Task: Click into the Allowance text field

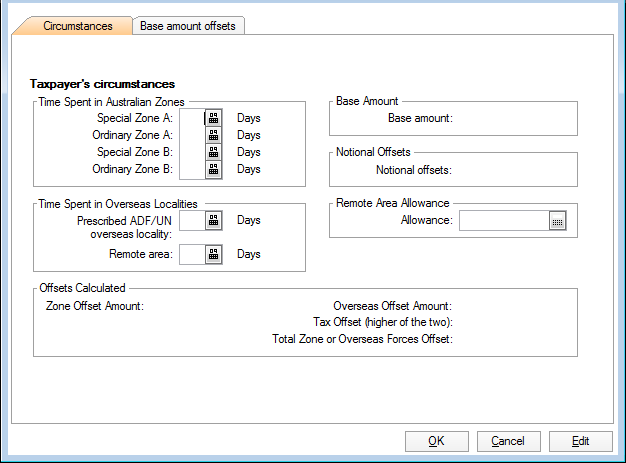Action: [x=503, y=221]
